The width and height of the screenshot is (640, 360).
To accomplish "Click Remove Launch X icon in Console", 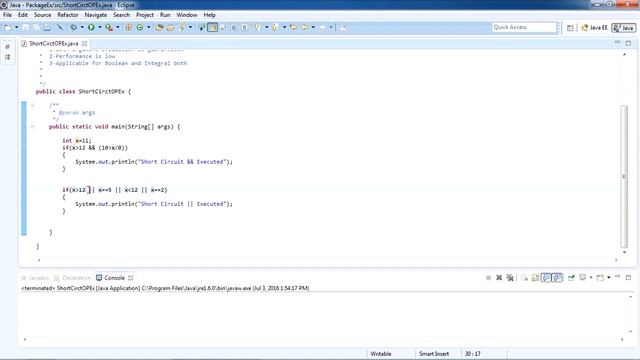I will 499,278.
